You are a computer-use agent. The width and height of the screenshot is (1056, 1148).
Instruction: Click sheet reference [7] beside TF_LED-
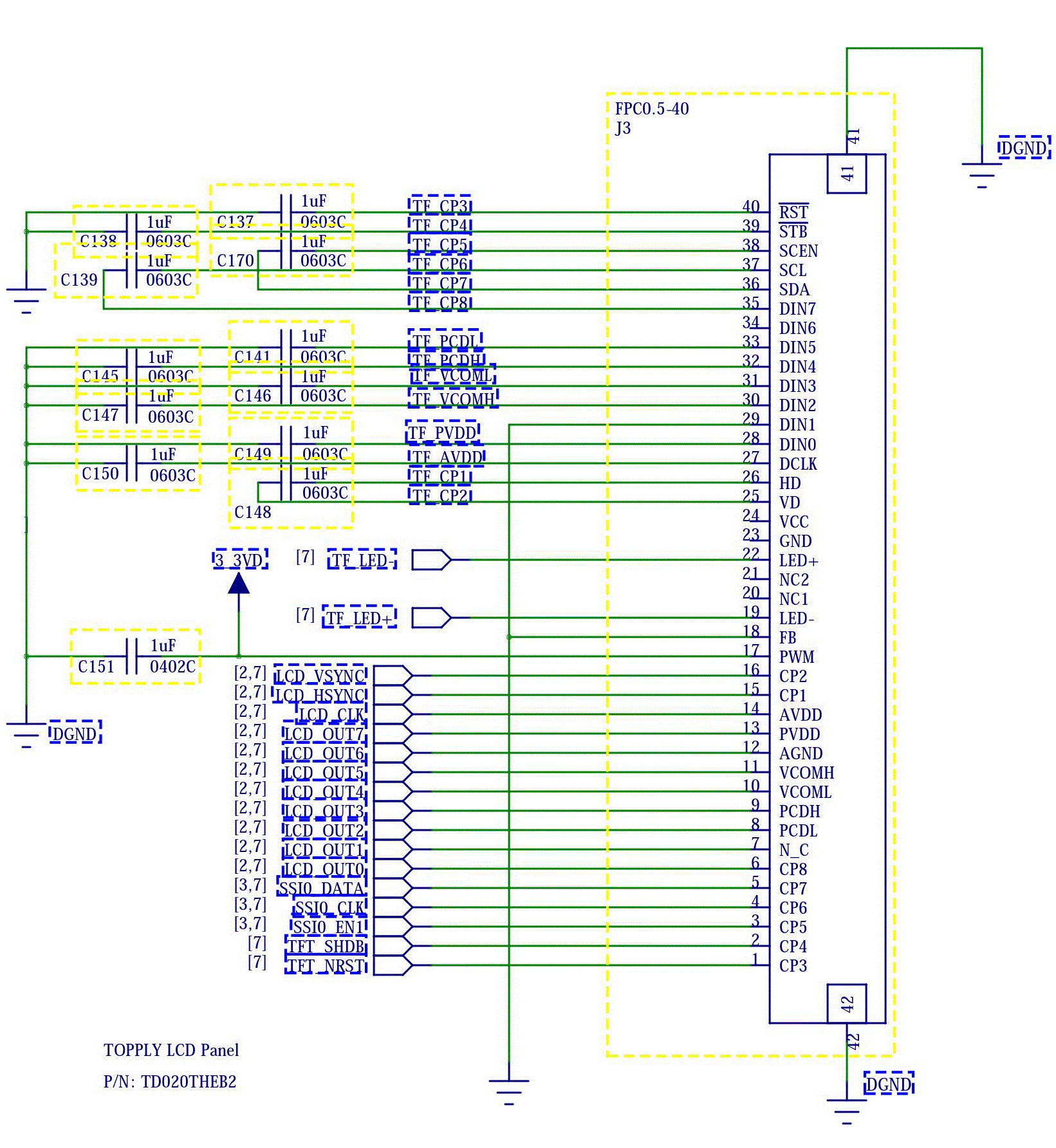[x=305, y=557]
